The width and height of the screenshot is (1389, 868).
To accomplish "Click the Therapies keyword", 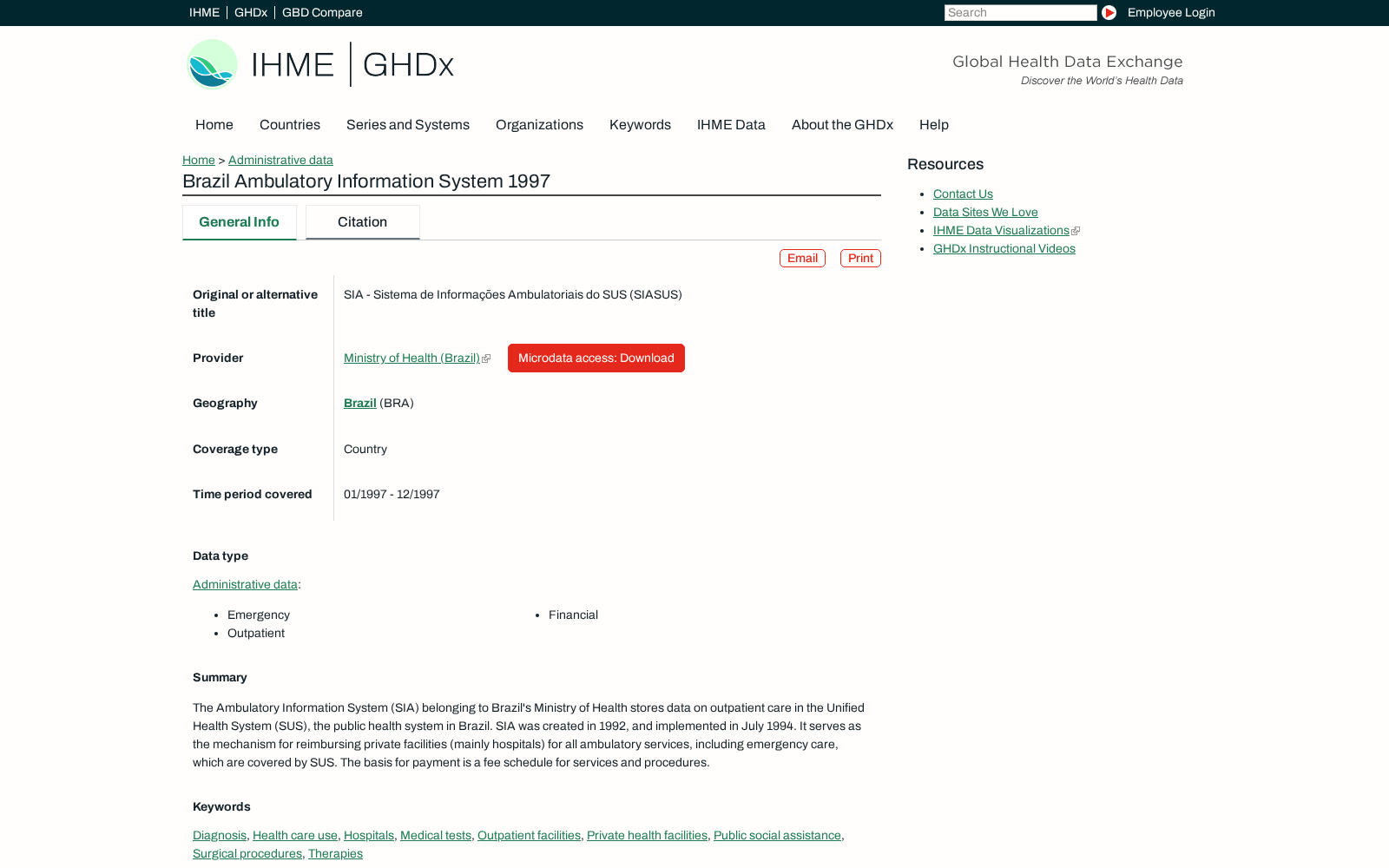I will point(335,853).
